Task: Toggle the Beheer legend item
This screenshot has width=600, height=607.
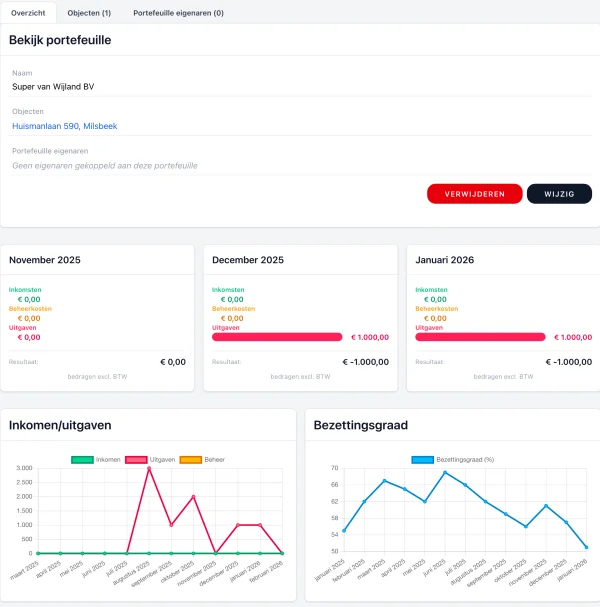Action: pyautogui.click(x=203, y=459)
